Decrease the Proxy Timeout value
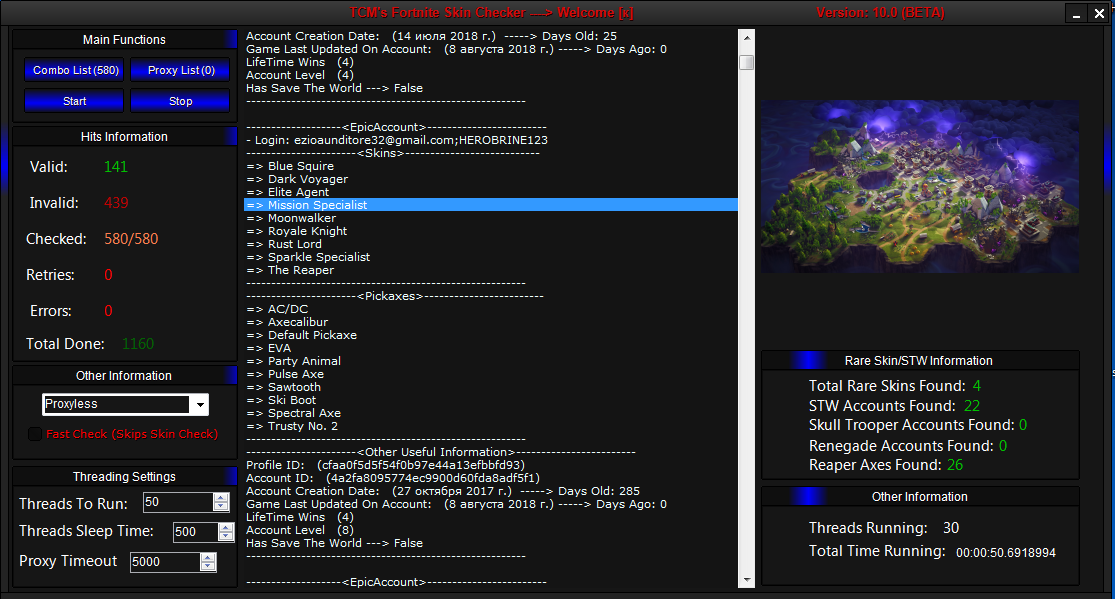Image resolution: width=1115 pixels, height=599 pixels. (208, 567)
